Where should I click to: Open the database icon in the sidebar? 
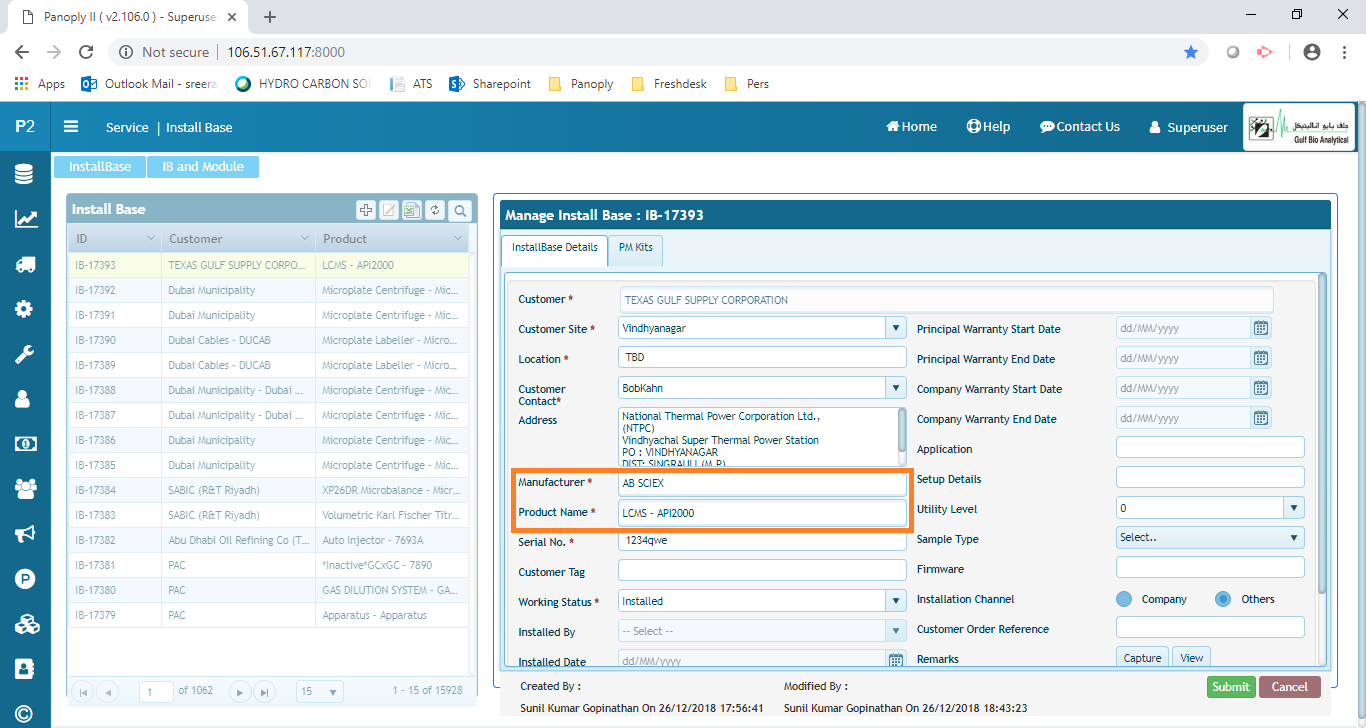[x=24, y=175]
